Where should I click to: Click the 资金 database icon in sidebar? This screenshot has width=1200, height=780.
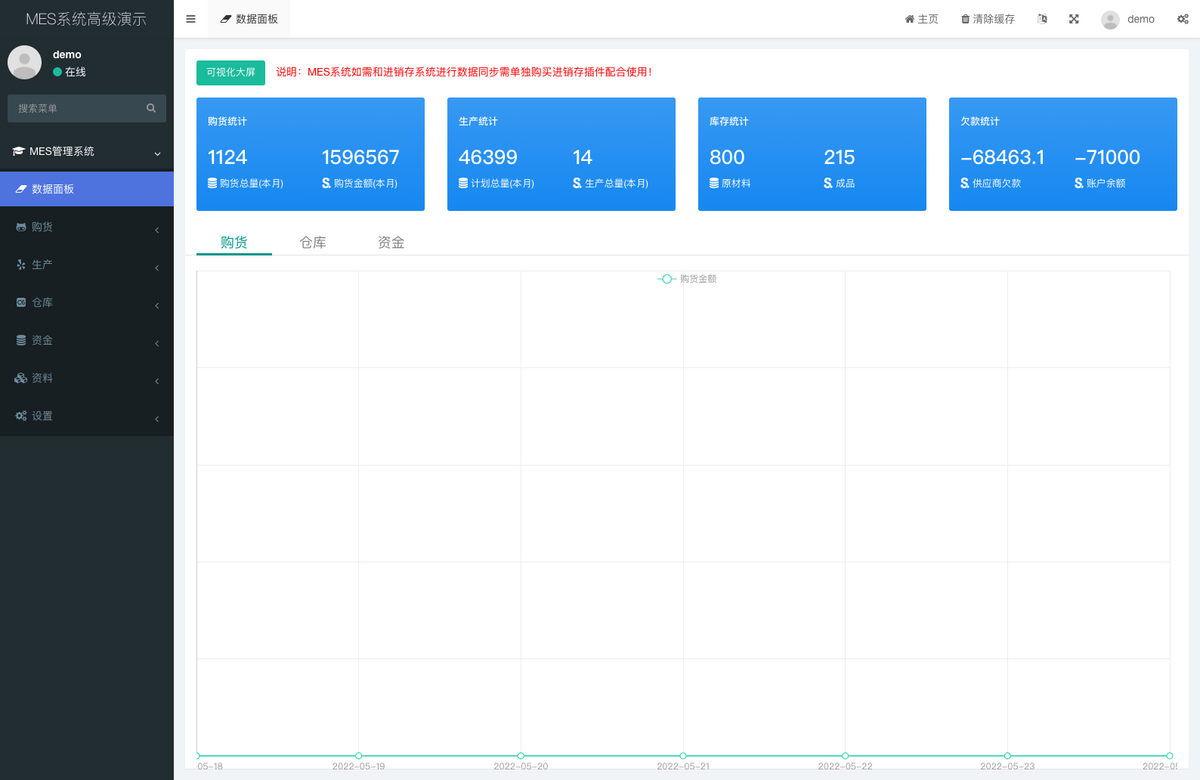click(21, 341)
